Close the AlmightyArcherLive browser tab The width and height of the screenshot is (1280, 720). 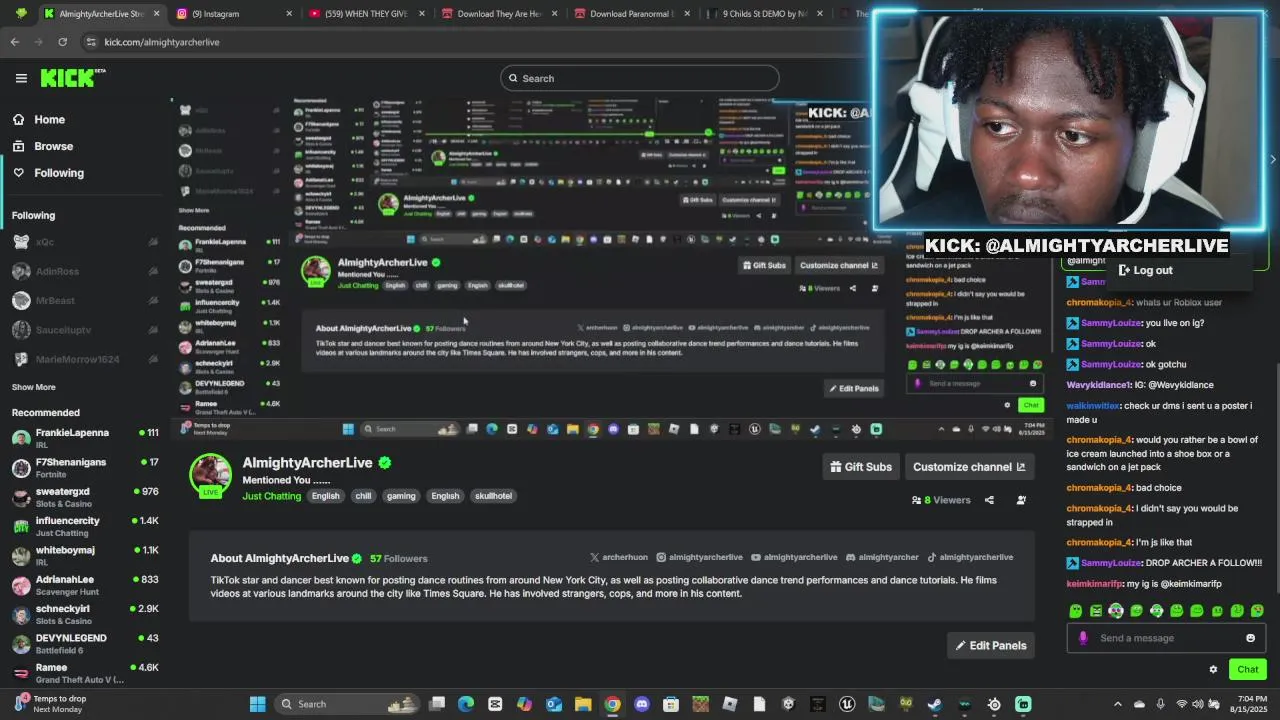tap(156, 14)
